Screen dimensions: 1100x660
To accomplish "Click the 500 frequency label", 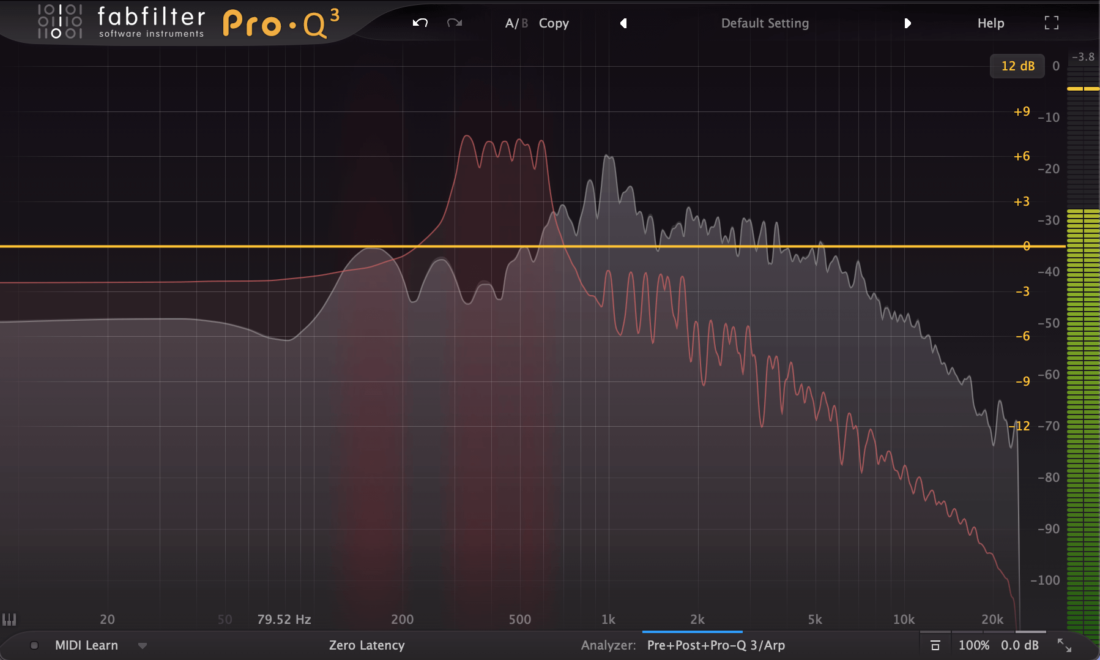I will [520, 619].
